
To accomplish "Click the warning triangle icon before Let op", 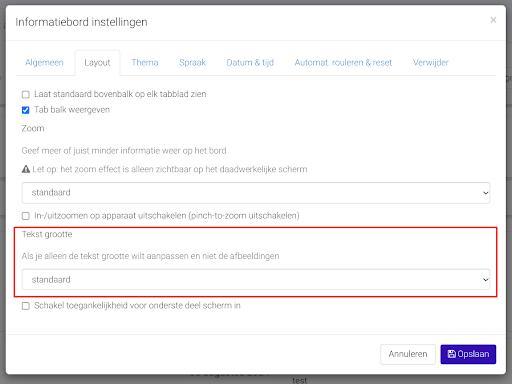I will click(26, 169).
